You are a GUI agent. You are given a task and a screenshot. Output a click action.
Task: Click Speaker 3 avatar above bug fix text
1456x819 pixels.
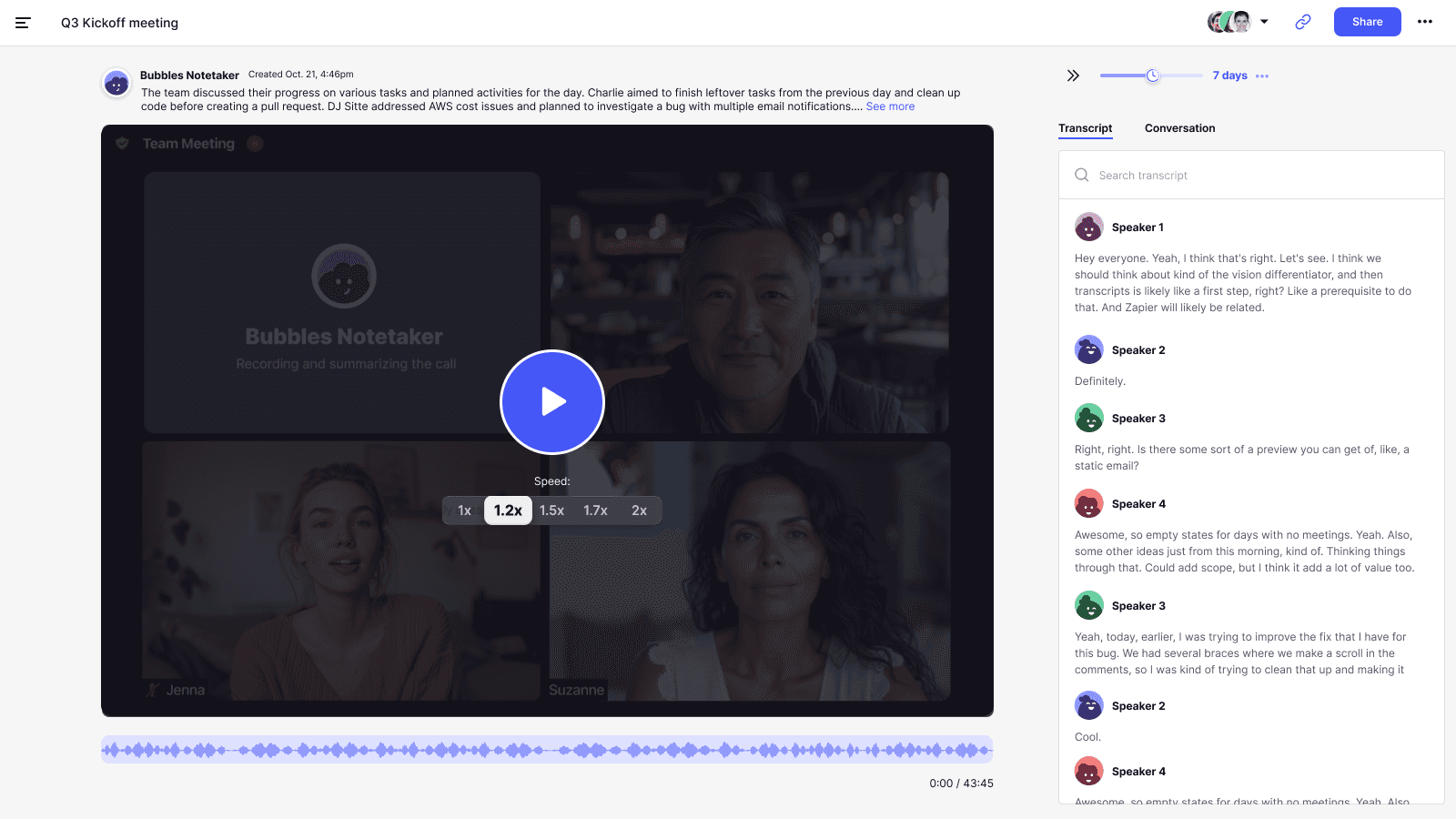[x=1089, y=606]
